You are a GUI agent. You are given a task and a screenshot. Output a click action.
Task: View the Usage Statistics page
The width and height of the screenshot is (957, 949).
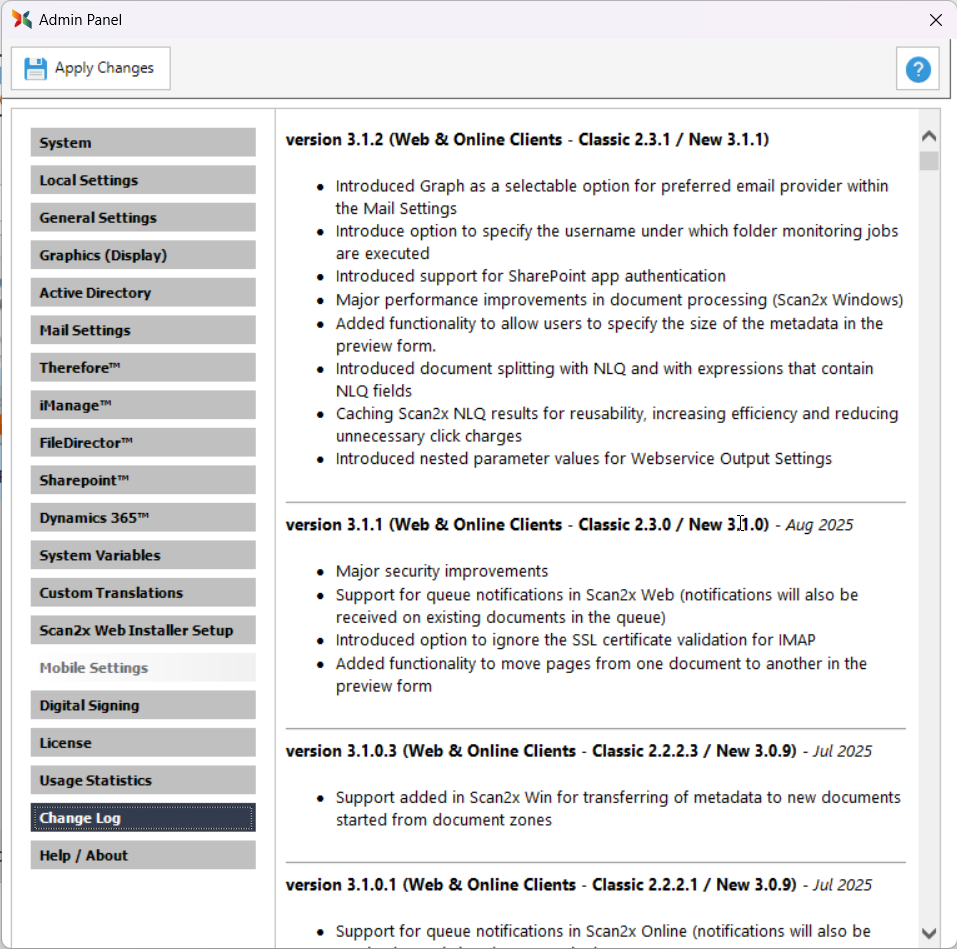coord(143,780)
